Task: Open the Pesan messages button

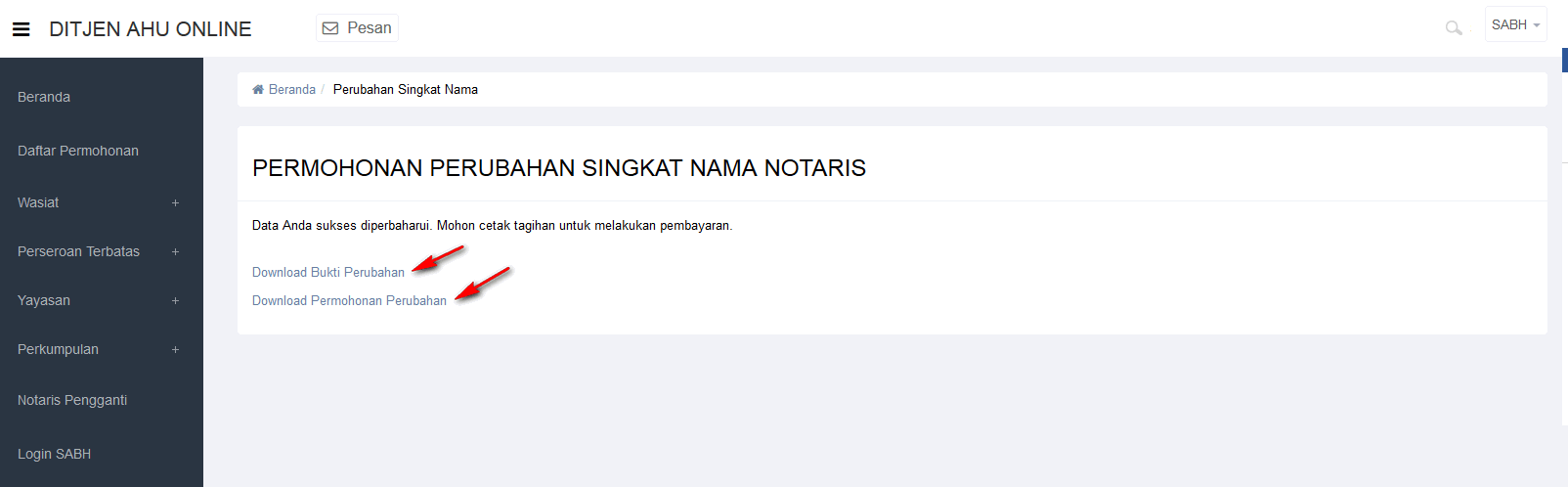Action: click(357, 28)
